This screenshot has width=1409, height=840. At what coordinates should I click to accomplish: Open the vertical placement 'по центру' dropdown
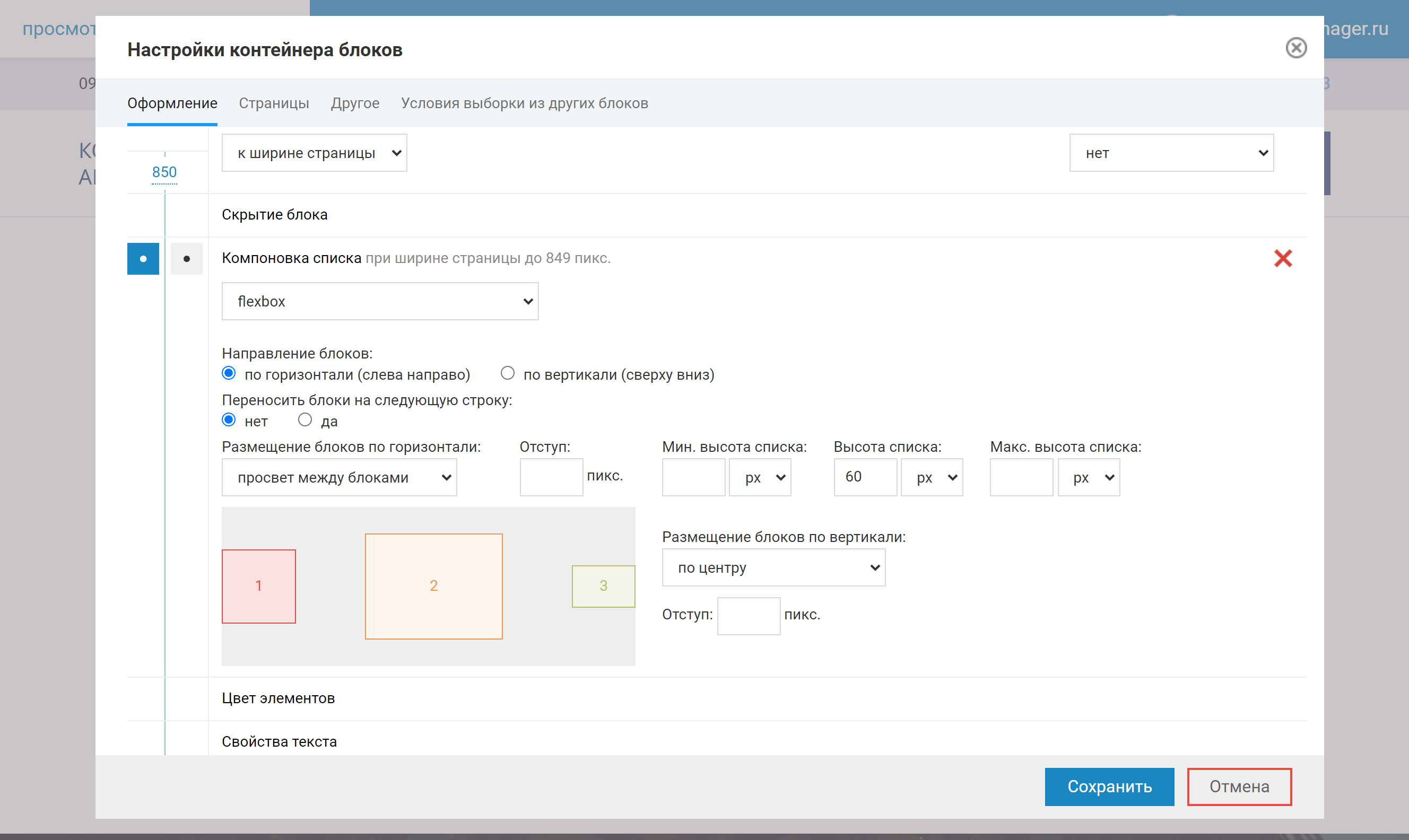tap(773, 567)
